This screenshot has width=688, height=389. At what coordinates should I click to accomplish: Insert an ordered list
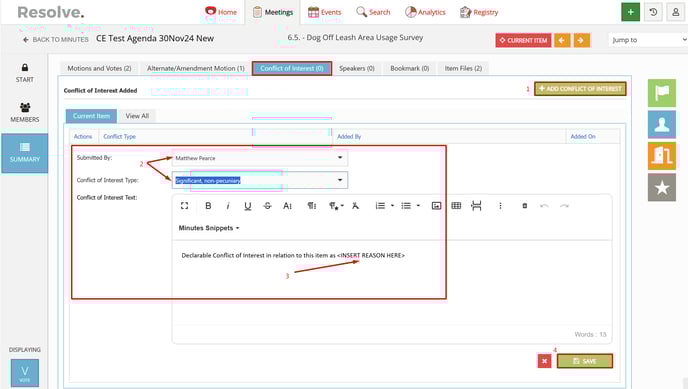pos(380,206)
